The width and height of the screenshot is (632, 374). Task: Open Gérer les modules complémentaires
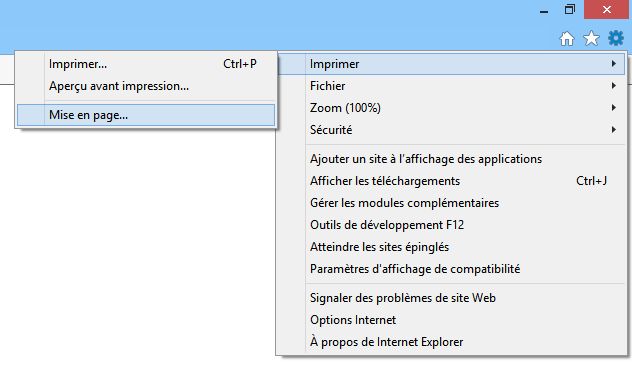451,203
